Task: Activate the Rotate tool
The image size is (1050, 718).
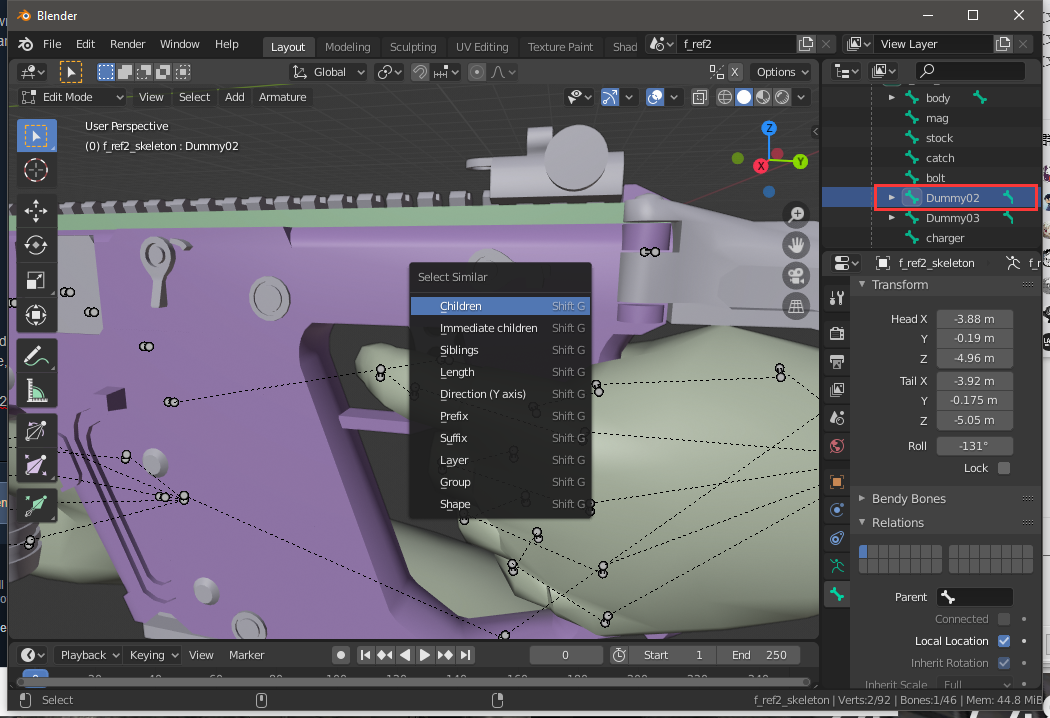Action: coord(36,245)
